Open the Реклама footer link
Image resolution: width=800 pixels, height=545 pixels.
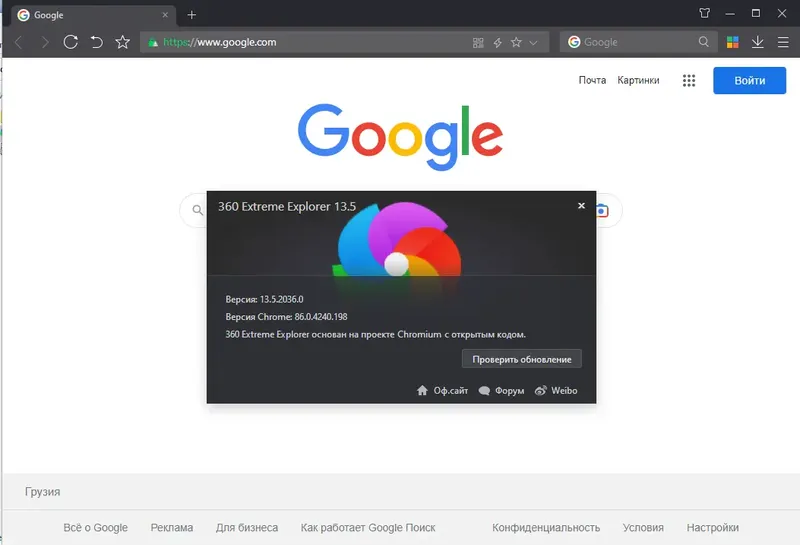171,528
